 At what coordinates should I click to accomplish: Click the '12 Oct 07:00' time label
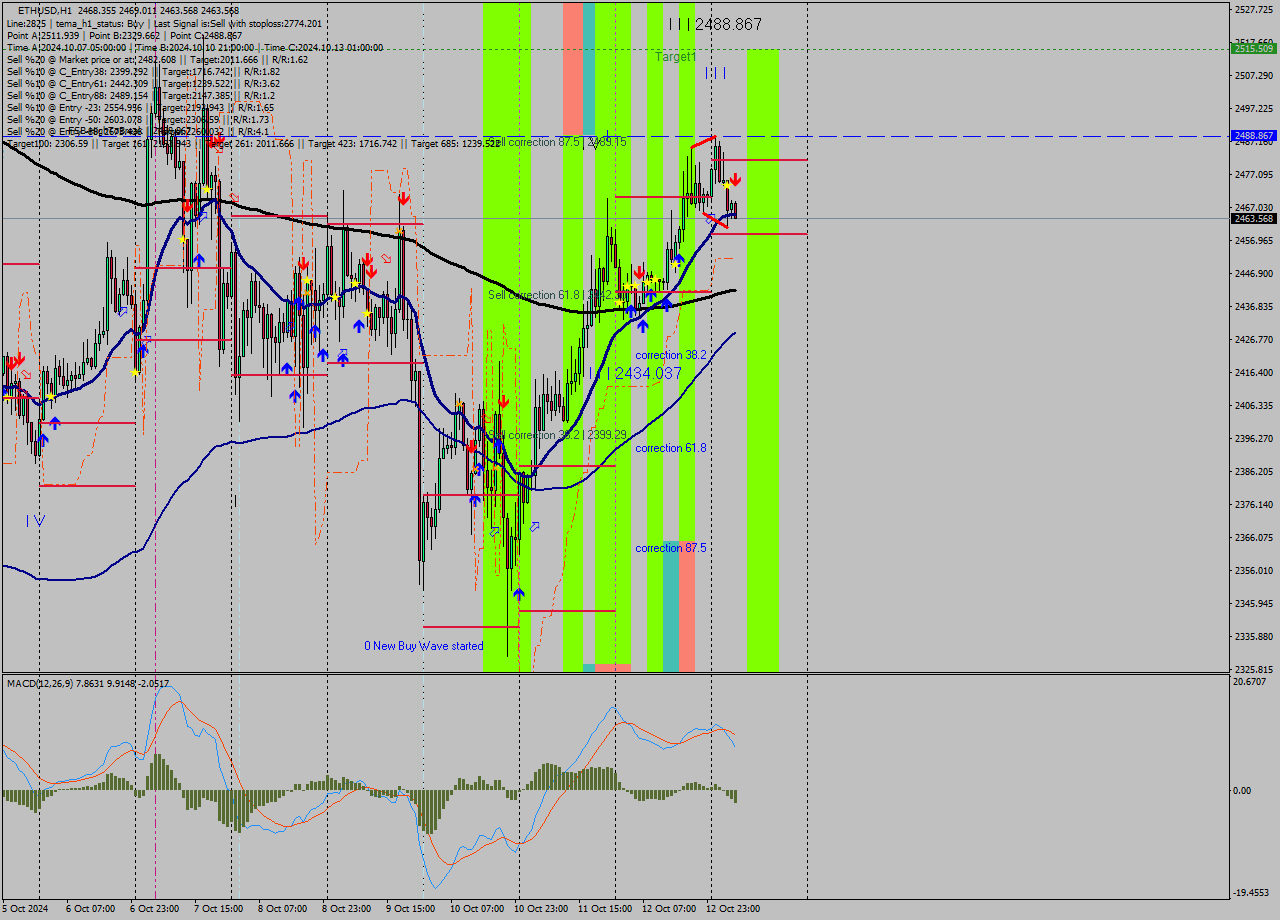(x=669, y=909)
